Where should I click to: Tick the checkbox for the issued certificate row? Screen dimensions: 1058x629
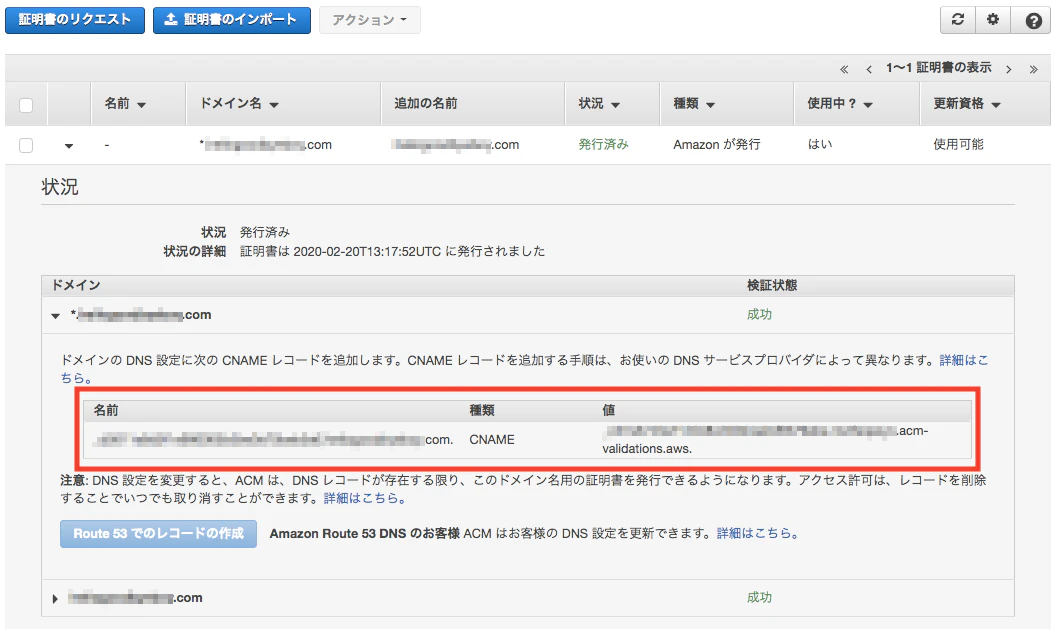tap(26, 145)
